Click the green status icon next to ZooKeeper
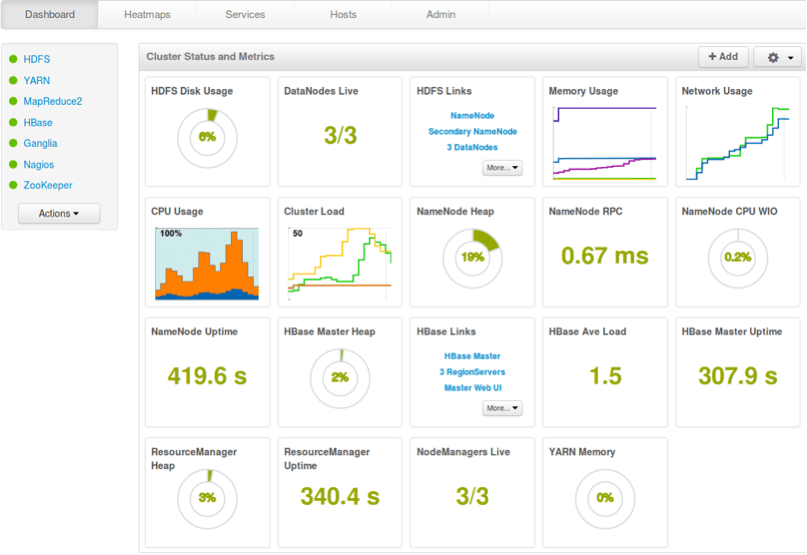 [x=13, y=186]
